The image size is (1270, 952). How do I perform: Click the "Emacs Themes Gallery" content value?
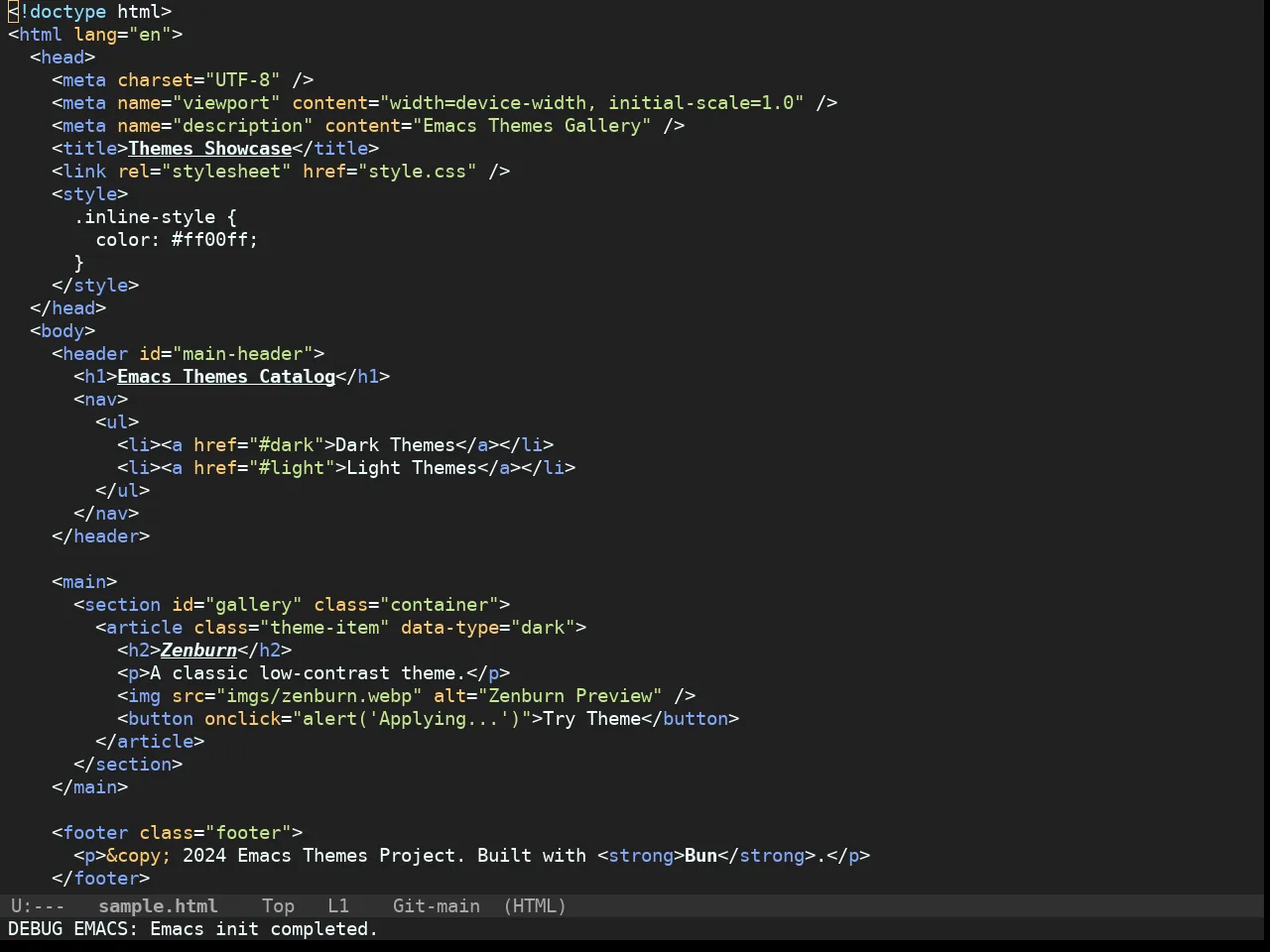point(533,126)
